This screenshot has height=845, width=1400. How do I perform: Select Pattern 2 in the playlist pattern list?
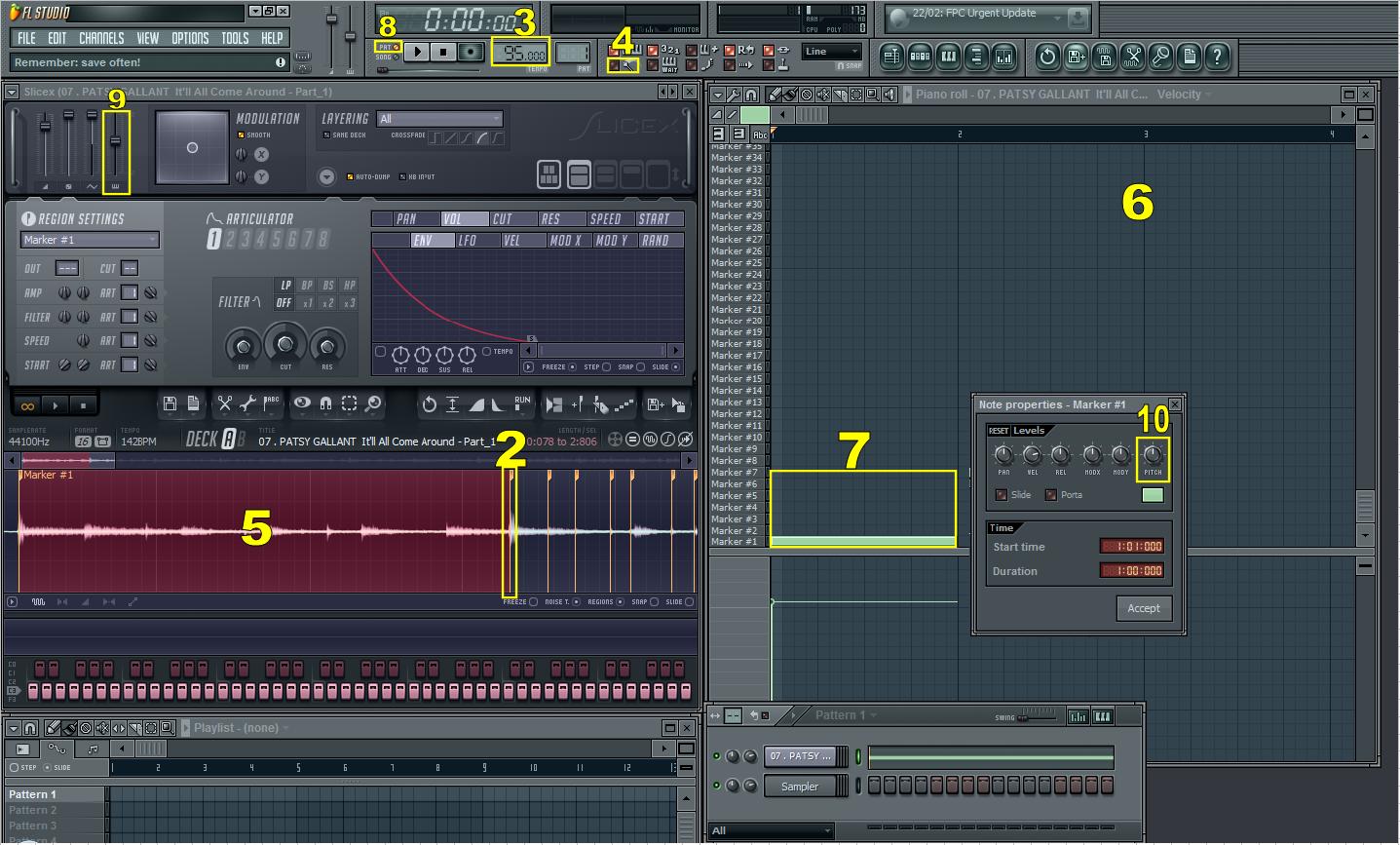point(32,810)
